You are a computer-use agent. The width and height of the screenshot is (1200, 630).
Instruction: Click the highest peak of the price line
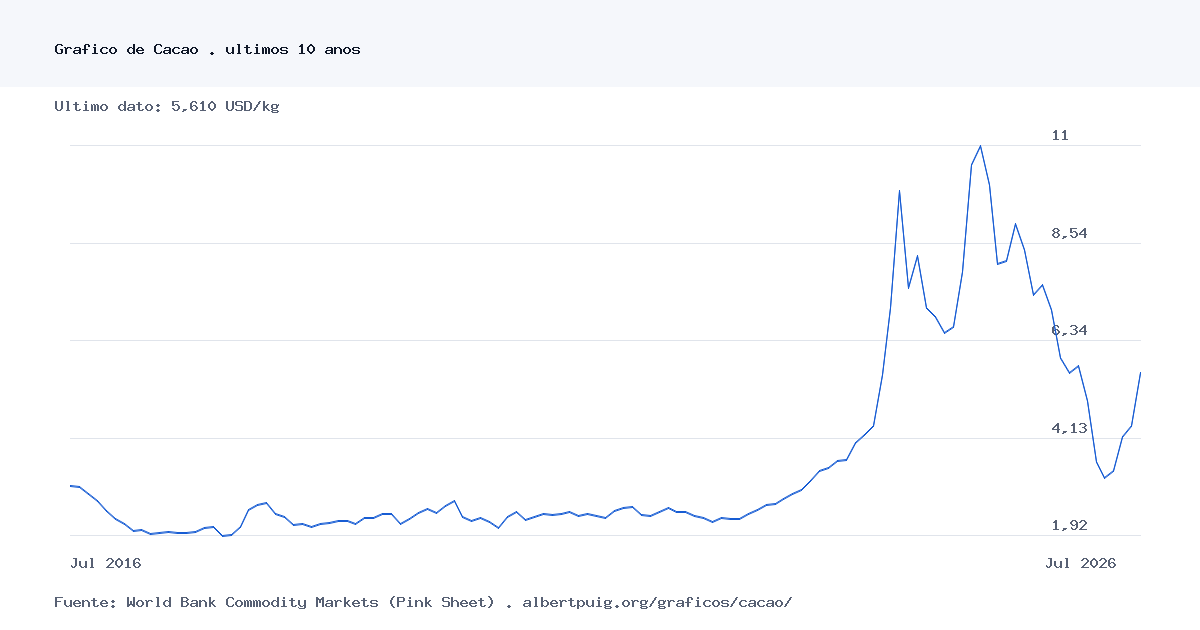[x=980, y=146]
